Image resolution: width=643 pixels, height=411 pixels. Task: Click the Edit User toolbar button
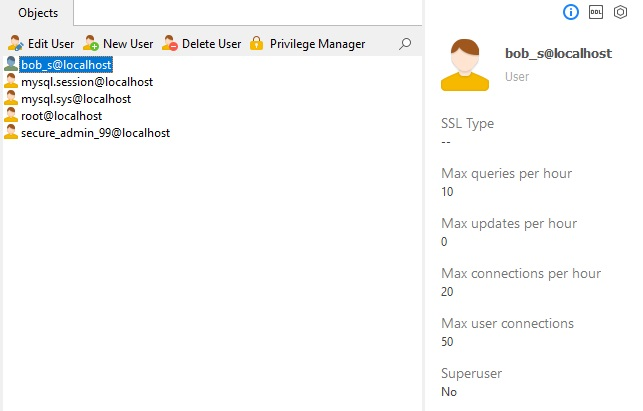tap(41, 44)
